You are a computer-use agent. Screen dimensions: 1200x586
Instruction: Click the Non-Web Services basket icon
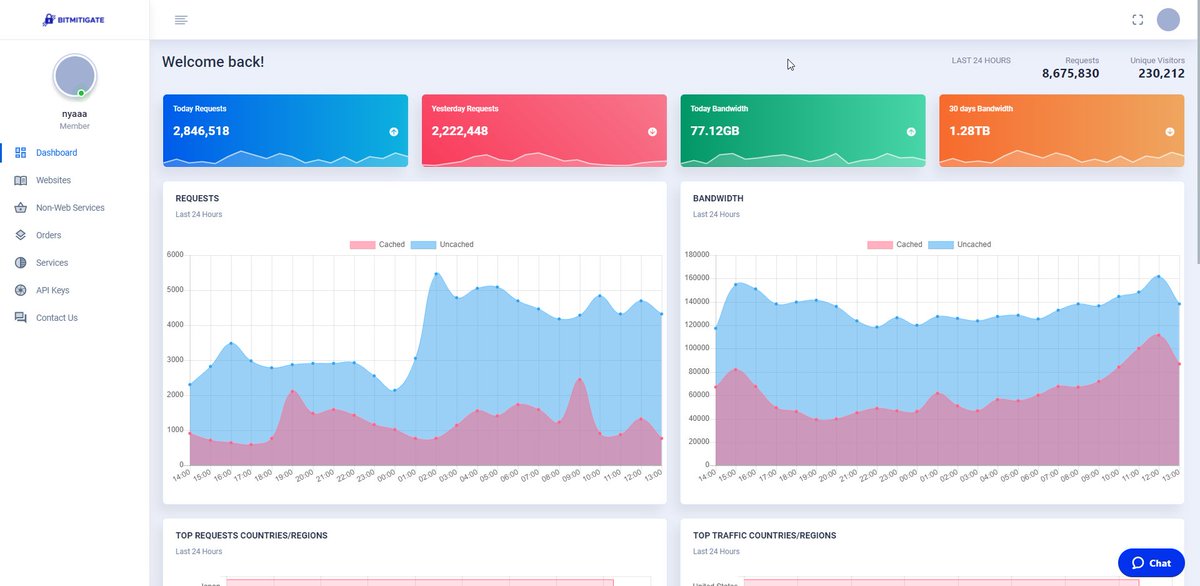21,208
